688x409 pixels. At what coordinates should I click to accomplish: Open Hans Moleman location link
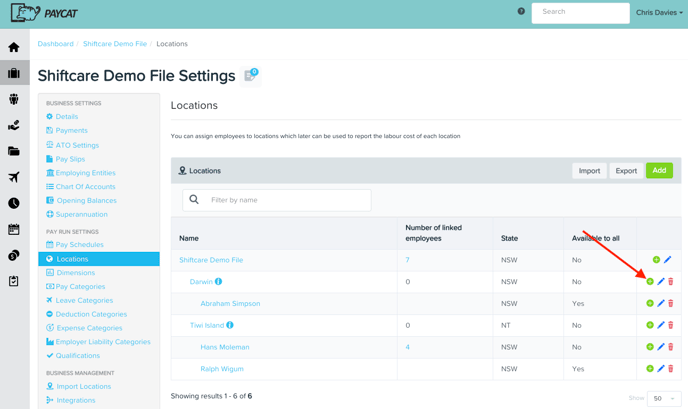tap(225, 347)
